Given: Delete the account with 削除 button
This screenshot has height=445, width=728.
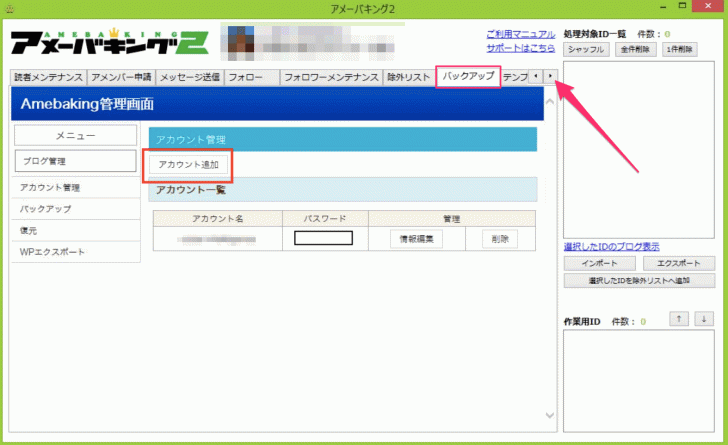Looking at the screenshot, I should 501,238.
